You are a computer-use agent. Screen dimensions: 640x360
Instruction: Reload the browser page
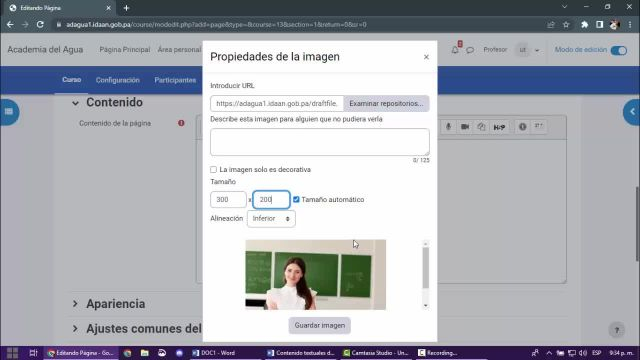click(40, 24)
